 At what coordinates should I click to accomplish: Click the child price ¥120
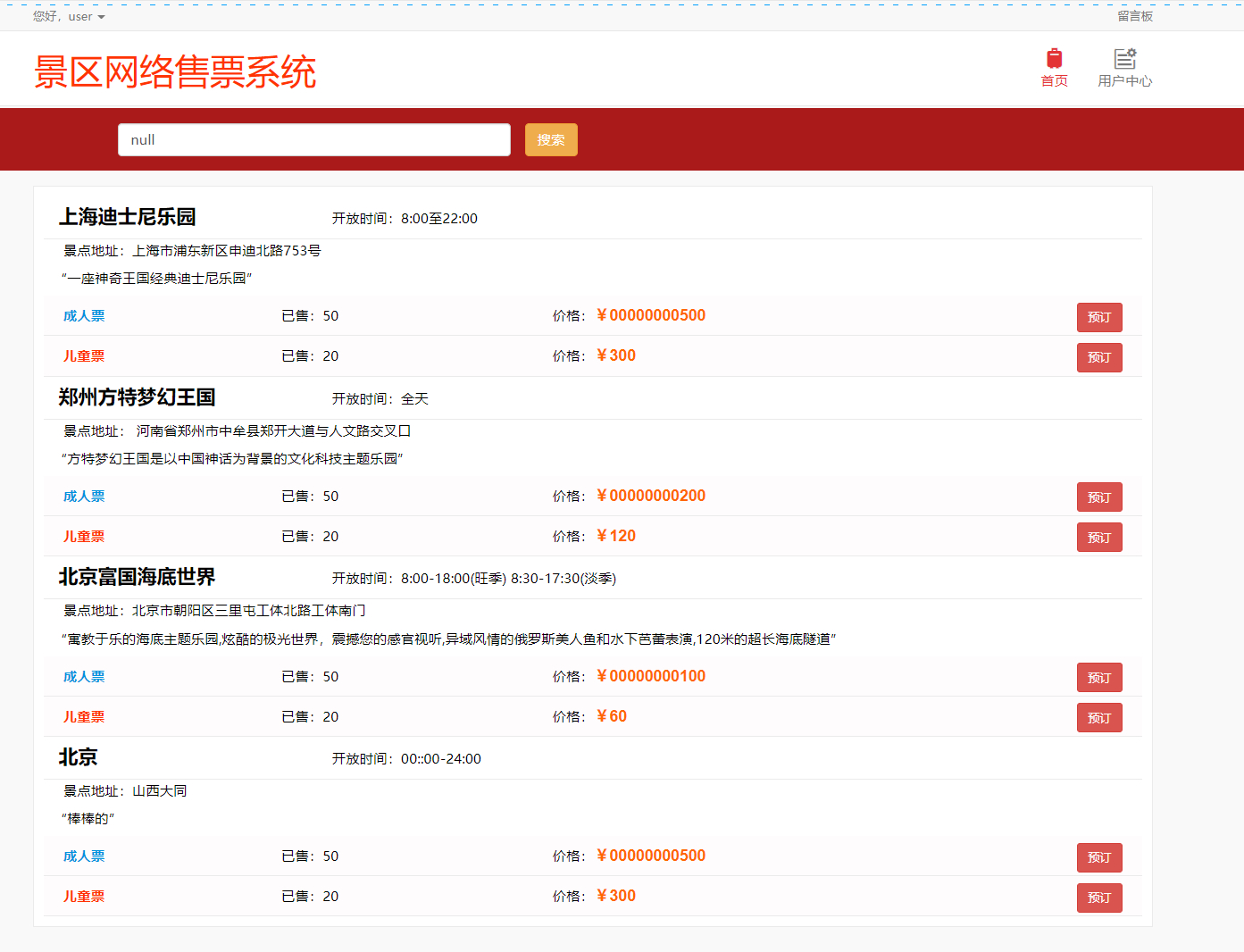point(616,536)
